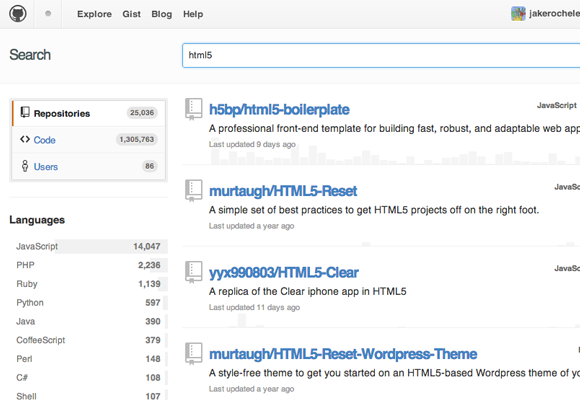Click the 1,305,763 code count badge
This screenshot has height=400, width=580.
[x=137, y=139]
